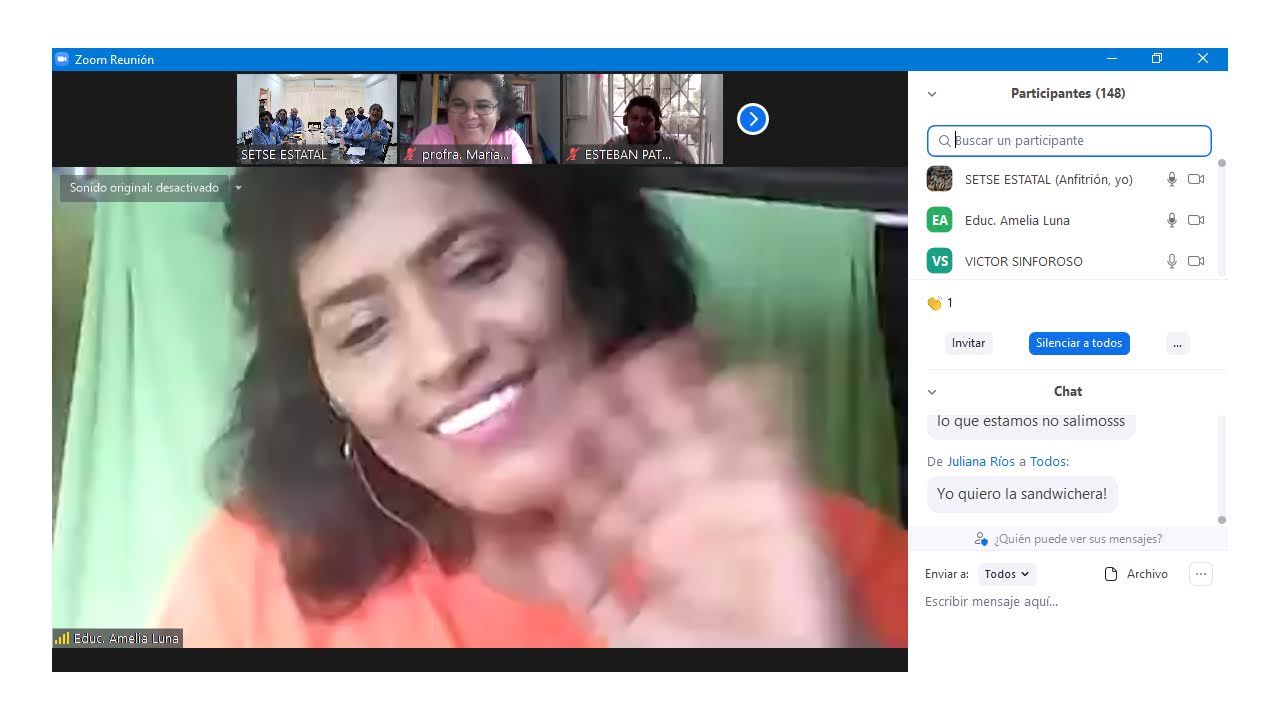
Task: Toggle microphone of VICTOR SINFOROSO
Action: coord(1172,261)
